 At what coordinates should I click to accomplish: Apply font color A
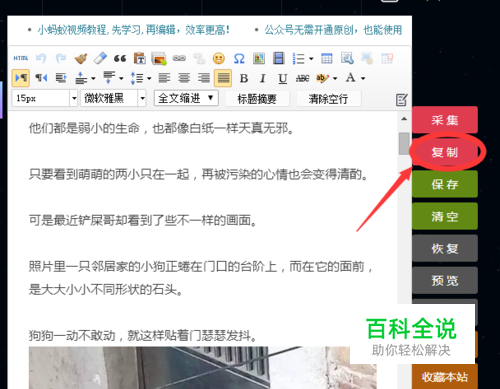tap(350, 78)
